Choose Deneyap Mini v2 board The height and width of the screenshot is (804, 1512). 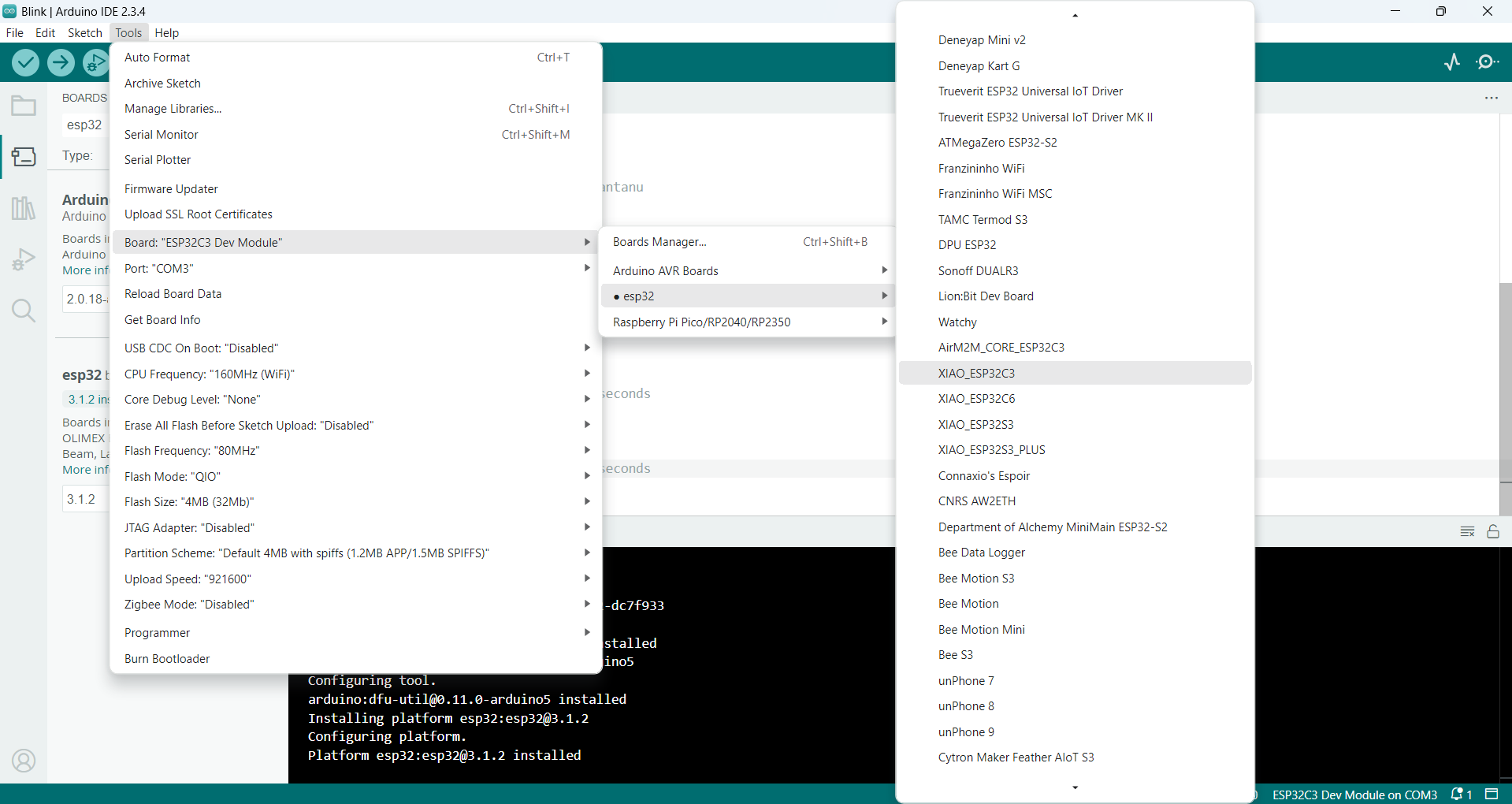(1075, 39)
